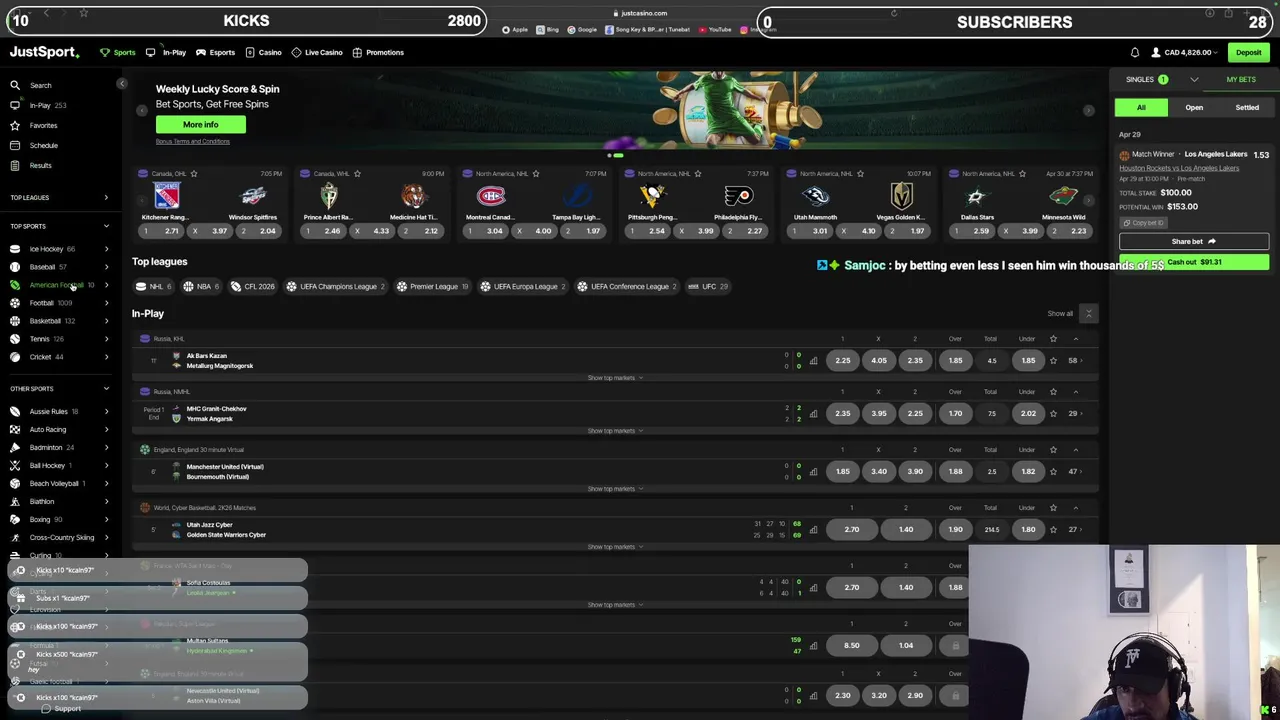
Task: Open the Promotions navigation tab
Action: click(378, 52)
